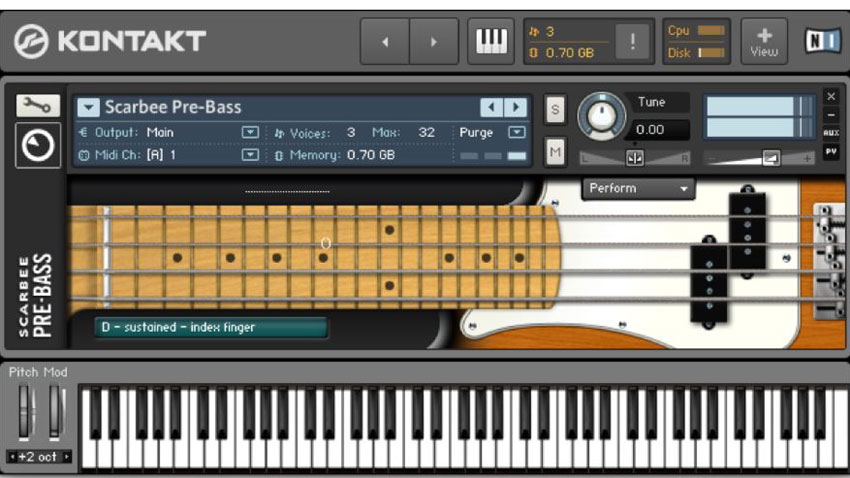Click the exclamation panic button
The width and height of the screenshot is (850, 478).
pos(633,41)
